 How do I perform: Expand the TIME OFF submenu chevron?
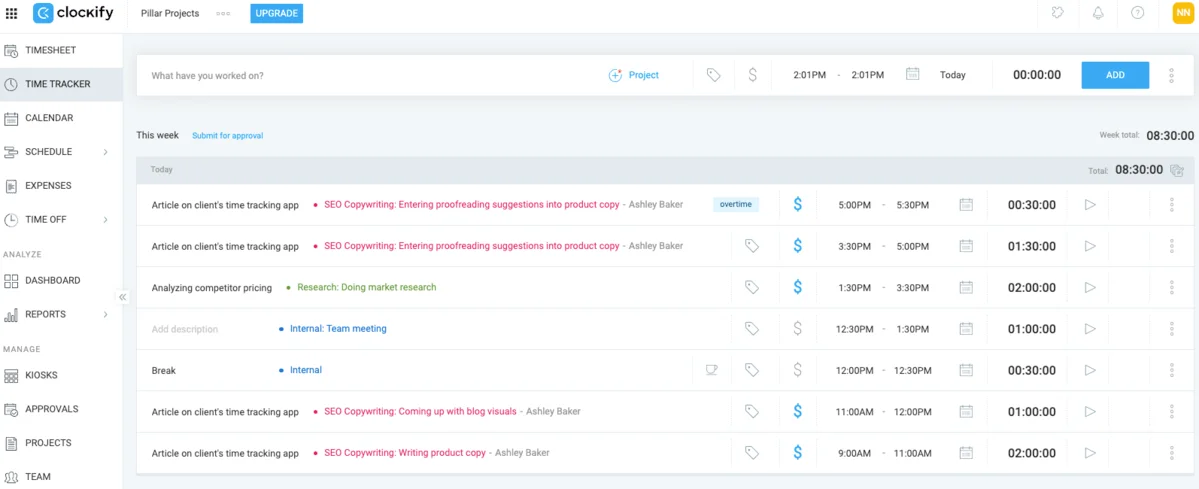point(106,220)
